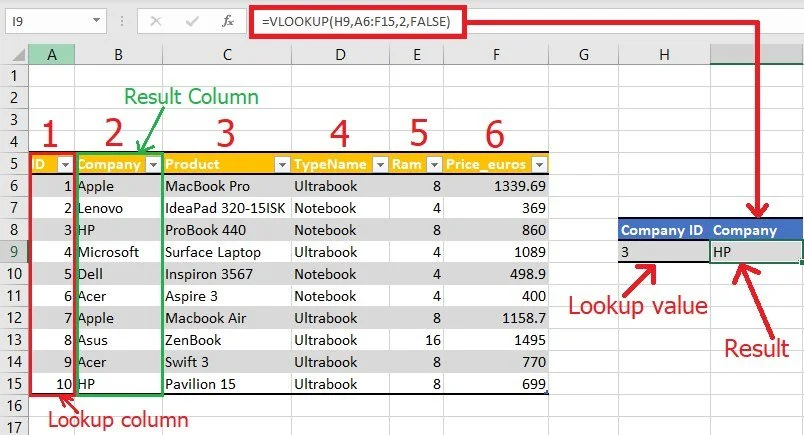The image size is (804, 435).
Task: Click the cell containing Surface Laptop
Action: [x=227, y=252]
